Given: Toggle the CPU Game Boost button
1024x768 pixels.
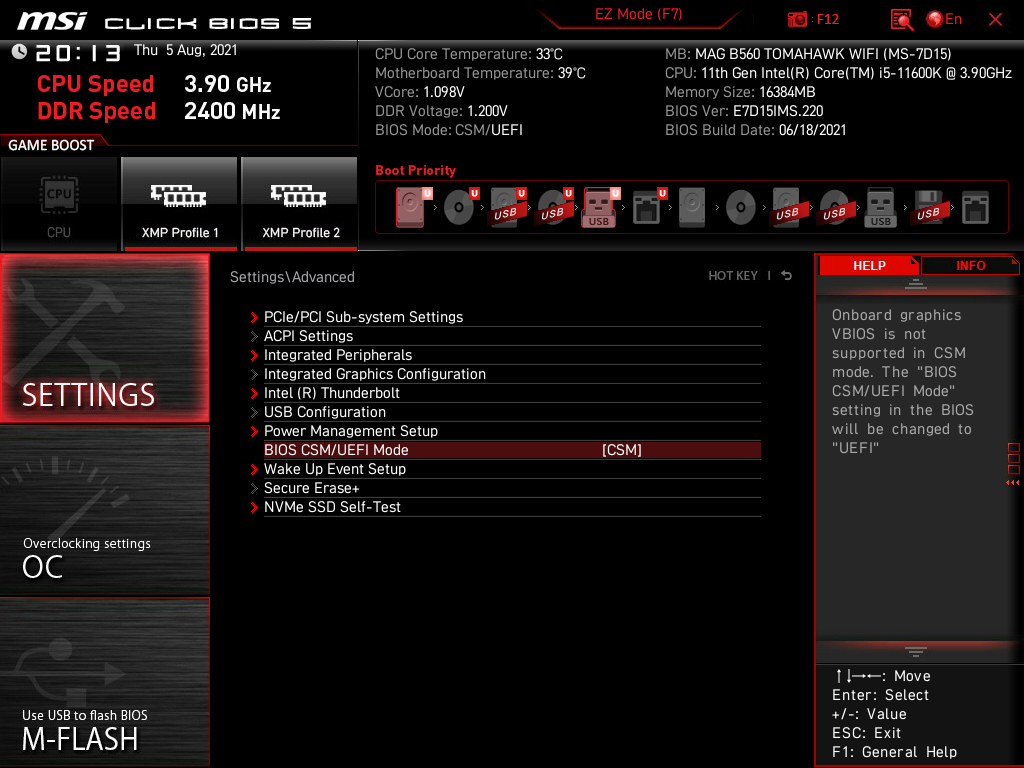Looking at the screenshot, I should tap(59, 204).
